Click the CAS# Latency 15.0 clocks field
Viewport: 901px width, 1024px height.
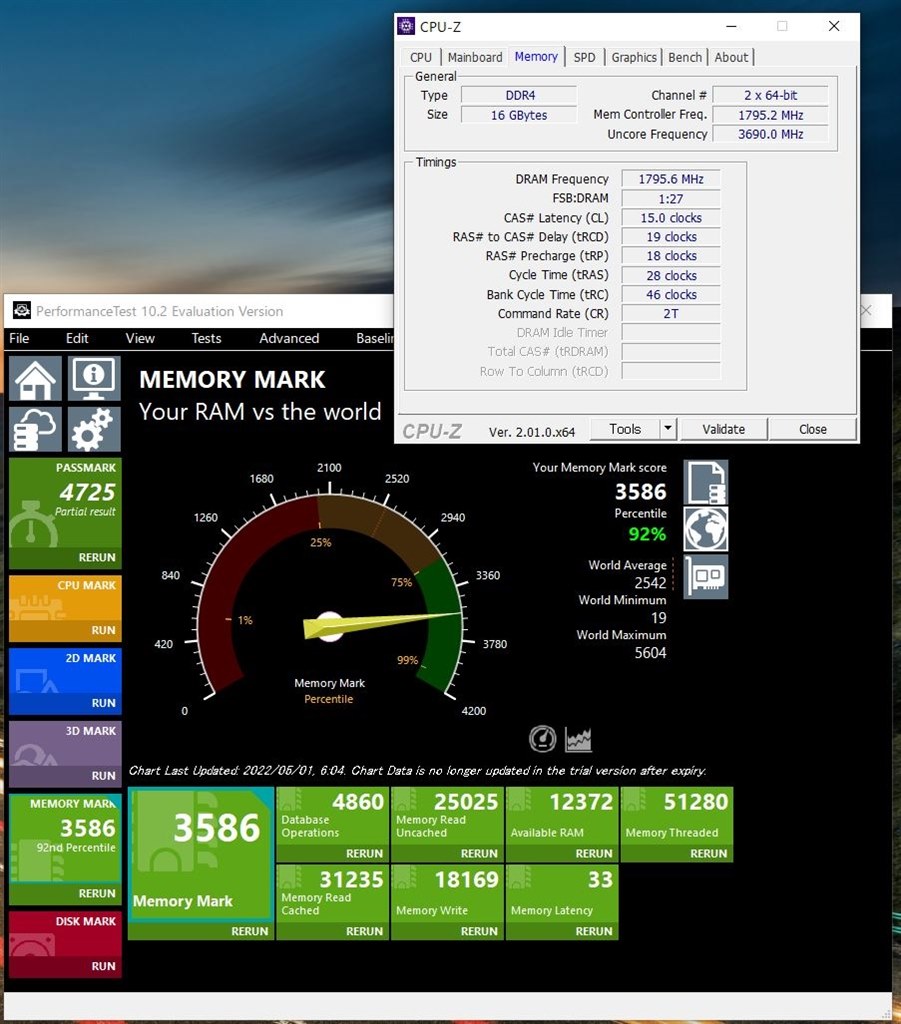(x=671, y=217)
